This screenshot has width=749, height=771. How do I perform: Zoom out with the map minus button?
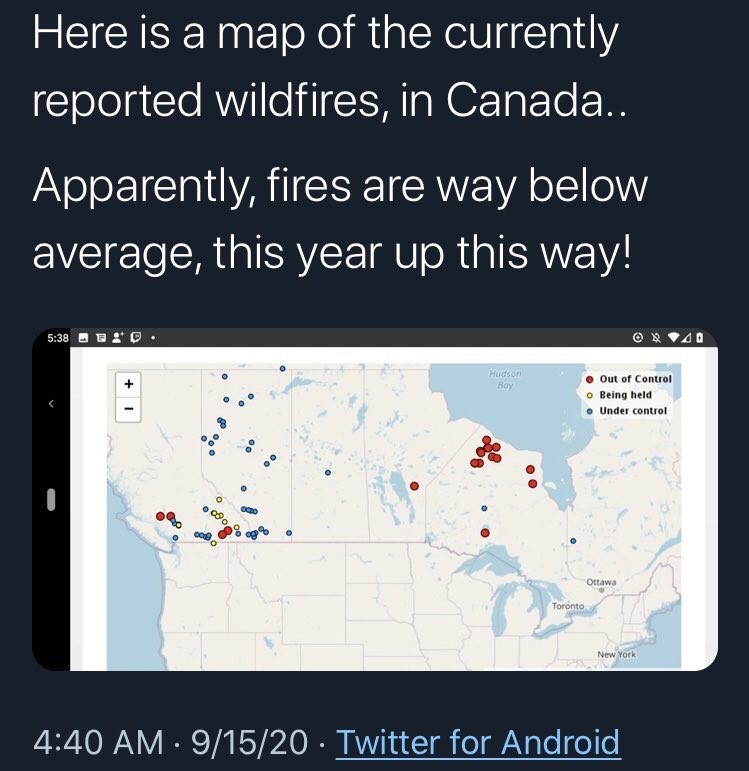click(128, 409)
